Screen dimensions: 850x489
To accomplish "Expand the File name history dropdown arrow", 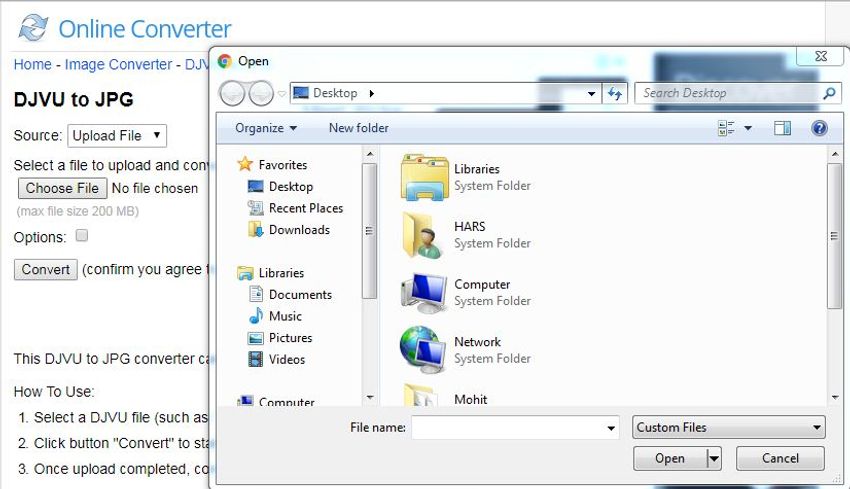I will click(x=611, y=428).
